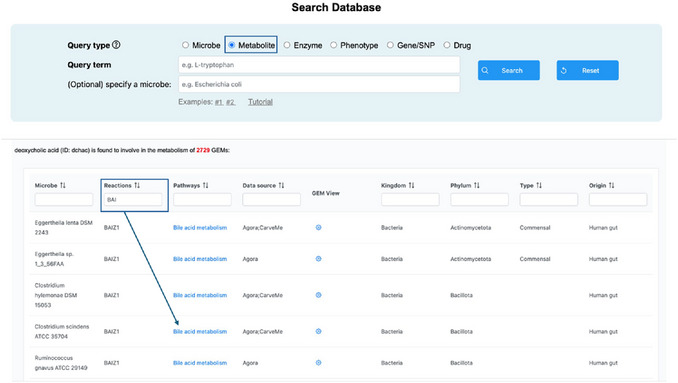
Task: Click the blue Search button
Action: (508, 70)
